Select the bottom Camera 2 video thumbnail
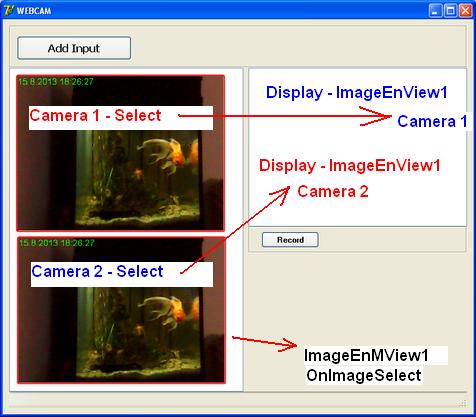 121,310
